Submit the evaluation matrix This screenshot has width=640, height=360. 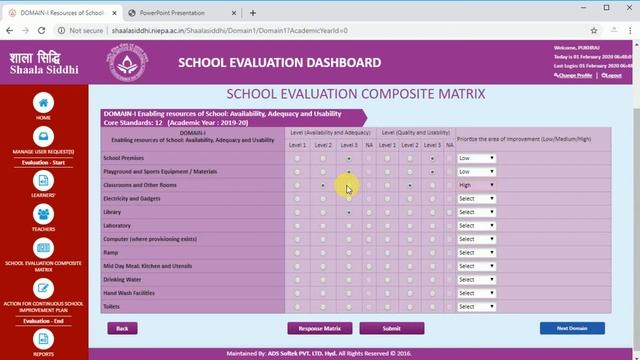point(391,328)
